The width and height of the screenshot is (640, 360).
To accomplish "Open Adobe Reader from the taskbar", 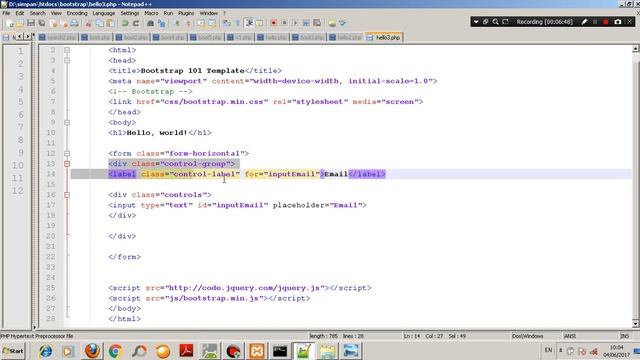I will (x=187, y=351).
